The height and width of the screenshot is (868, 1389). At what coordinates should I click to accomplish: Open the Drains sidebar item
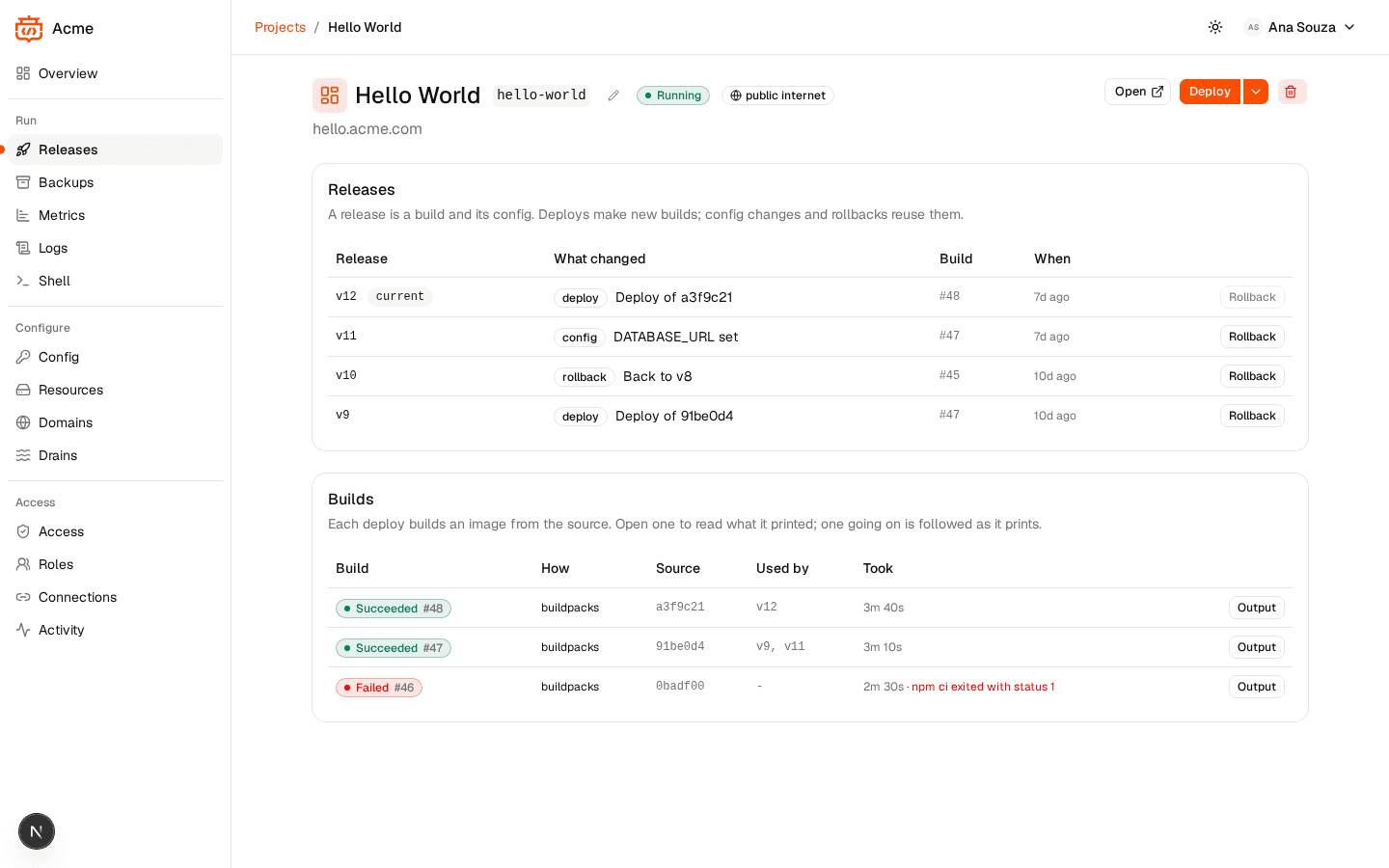[116, 455]
